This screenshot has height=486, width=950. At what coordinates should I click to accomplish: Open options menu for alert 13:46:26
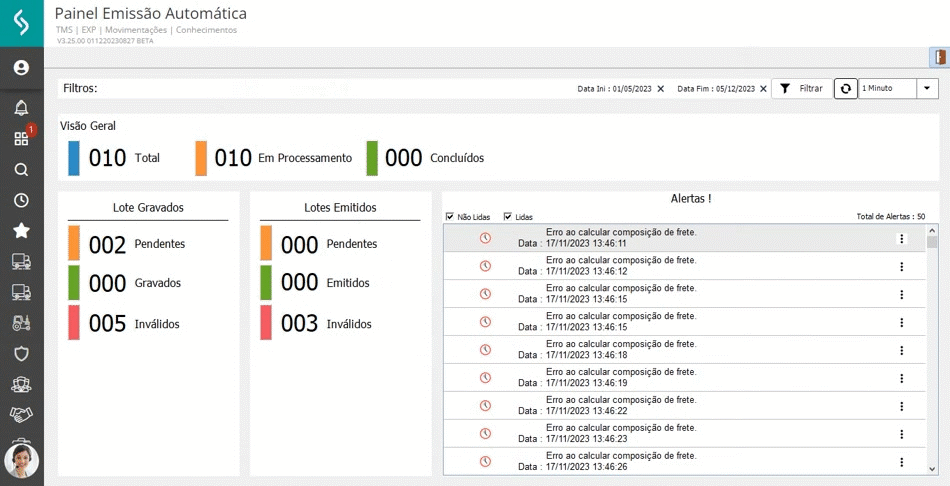pos(902,462)
